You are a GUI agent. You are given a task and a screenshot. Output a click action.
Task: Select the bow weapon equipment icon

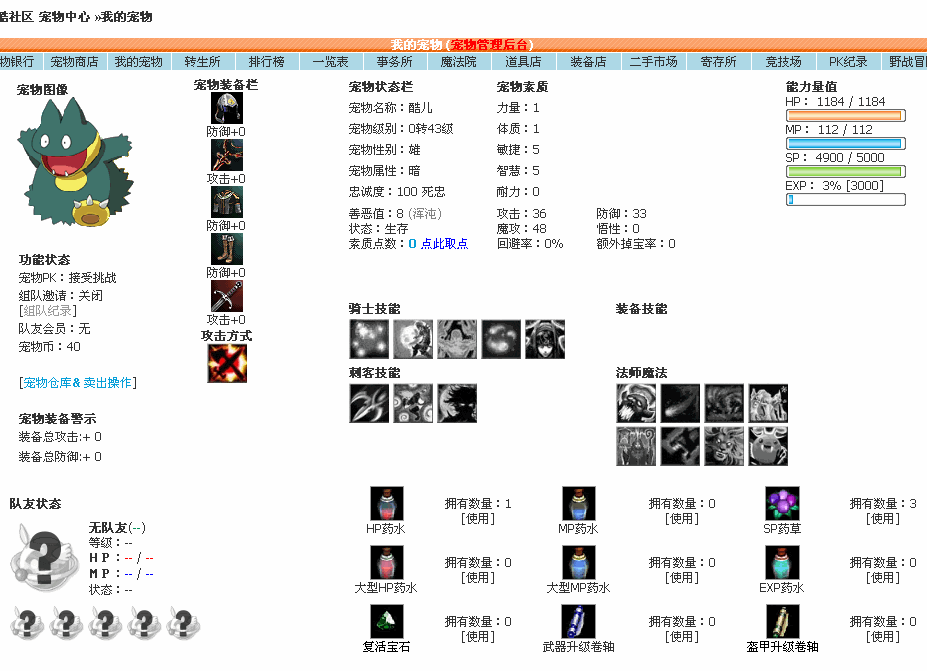coord(227,155)
